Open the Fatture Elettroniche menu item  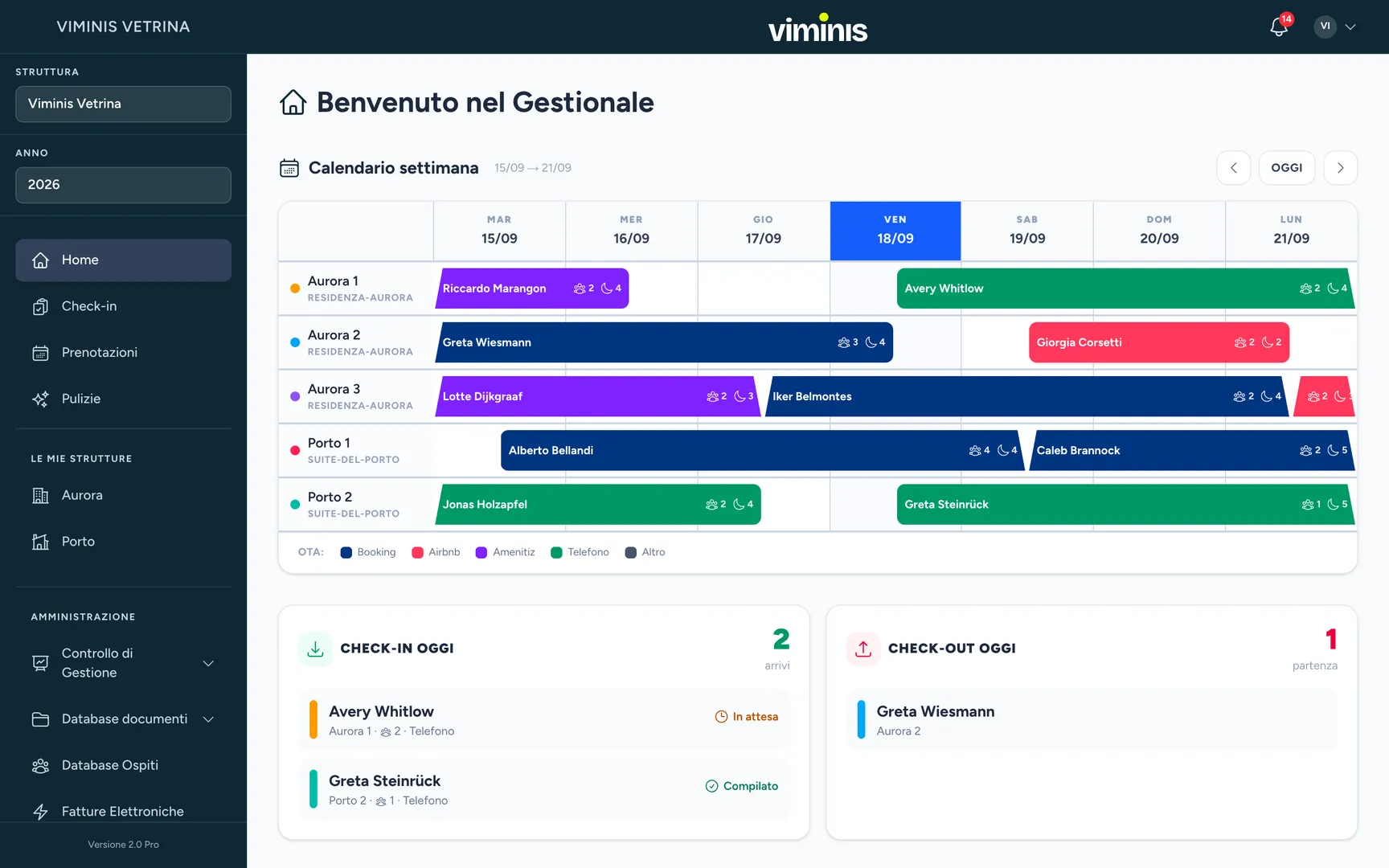click(x=123, y=812)
